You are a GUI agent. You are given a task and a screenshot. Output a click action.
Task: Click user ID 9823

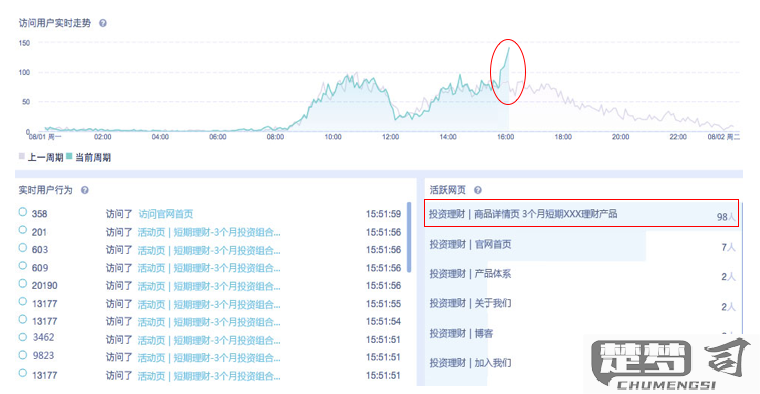point(43,356)
